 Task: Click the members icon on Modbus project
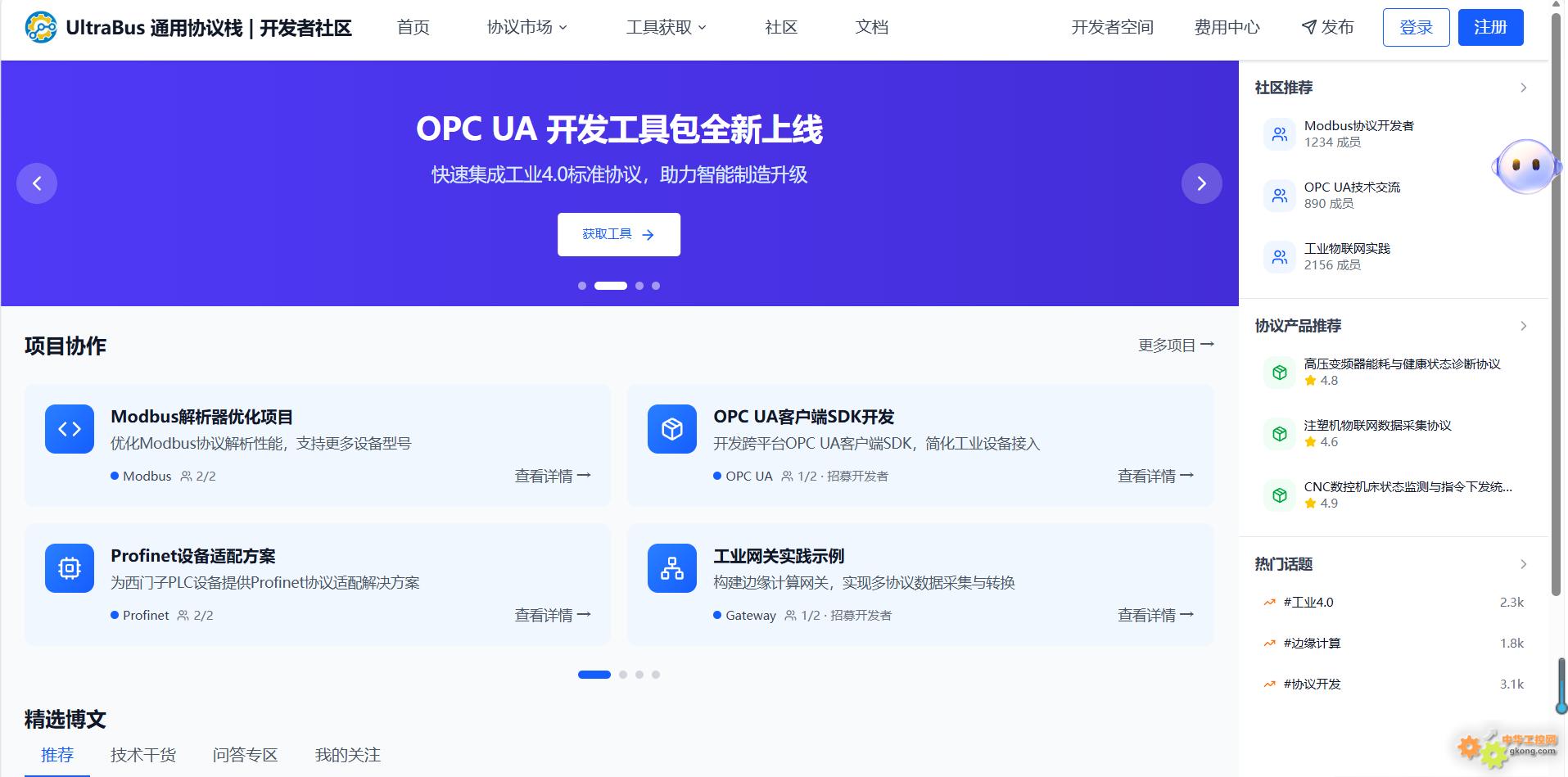pos(186,477)
